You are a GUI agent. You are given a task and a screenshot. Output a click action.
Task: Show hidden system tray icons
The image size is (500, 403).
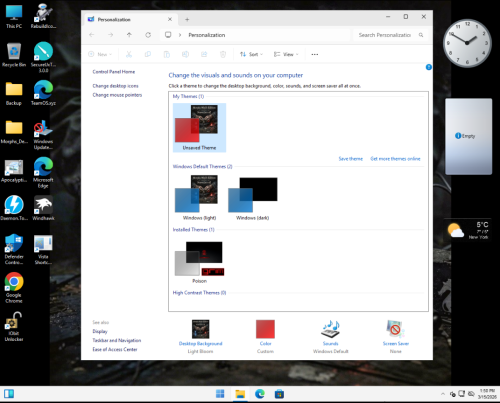click(443, 394)
